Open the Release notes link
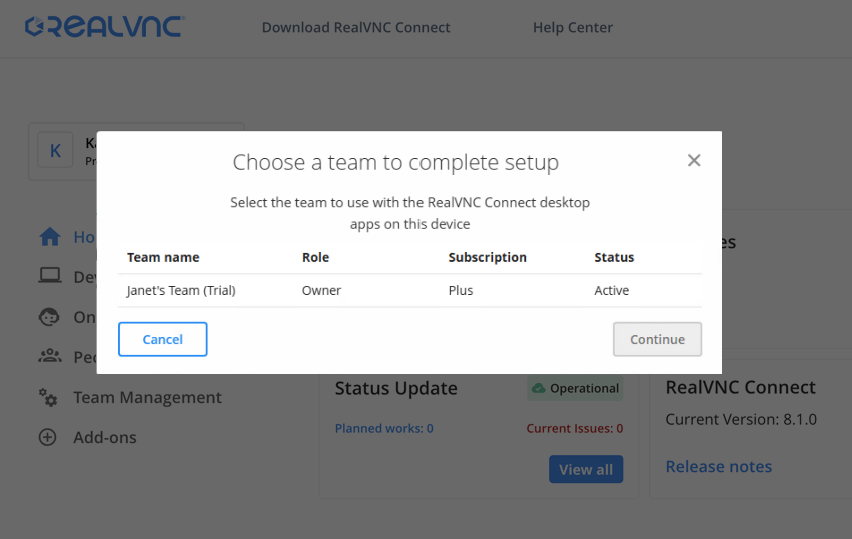852x539 pixels. coord(718,466)
